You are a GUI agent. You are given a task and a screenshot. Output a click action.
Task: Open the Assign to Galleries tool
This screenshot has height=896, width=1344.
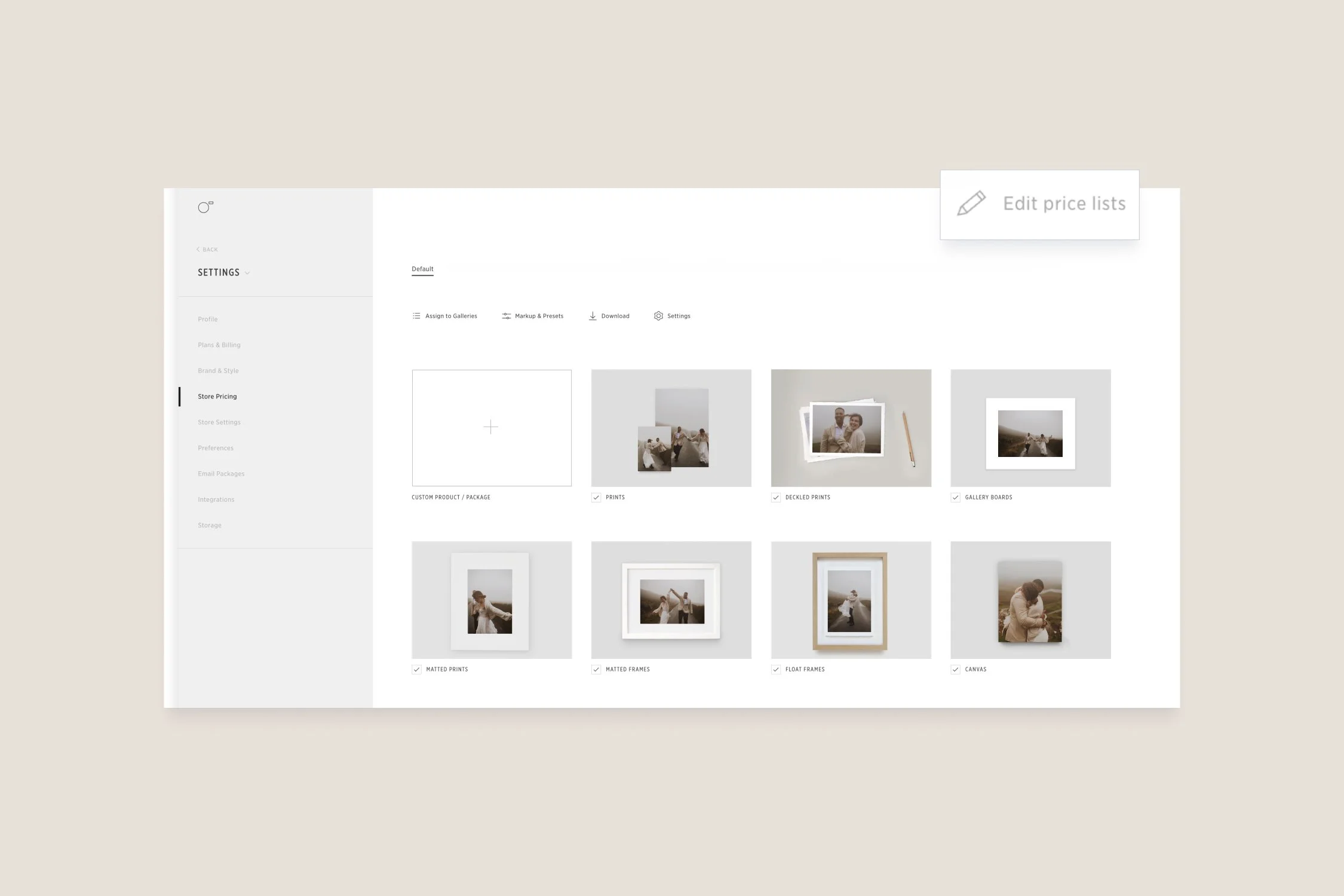click(444, 315)
